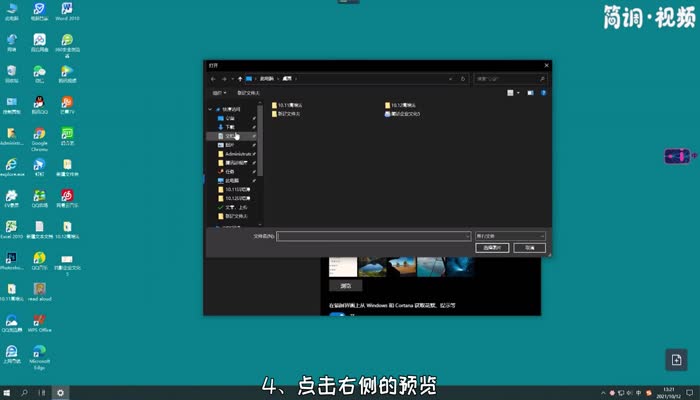Open the Microsoft Edge desktop shortcut
Viewport: 700px width, 400px height.
click(39, 357)
